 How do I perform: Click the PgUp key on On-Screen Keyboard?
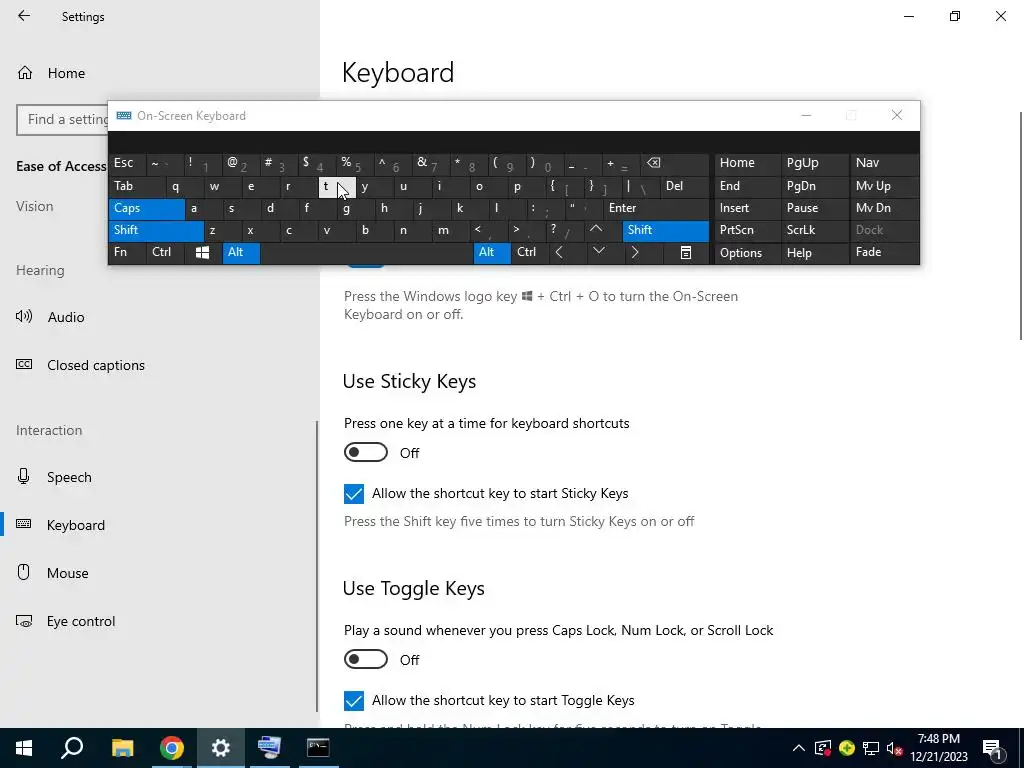[815, 163]
